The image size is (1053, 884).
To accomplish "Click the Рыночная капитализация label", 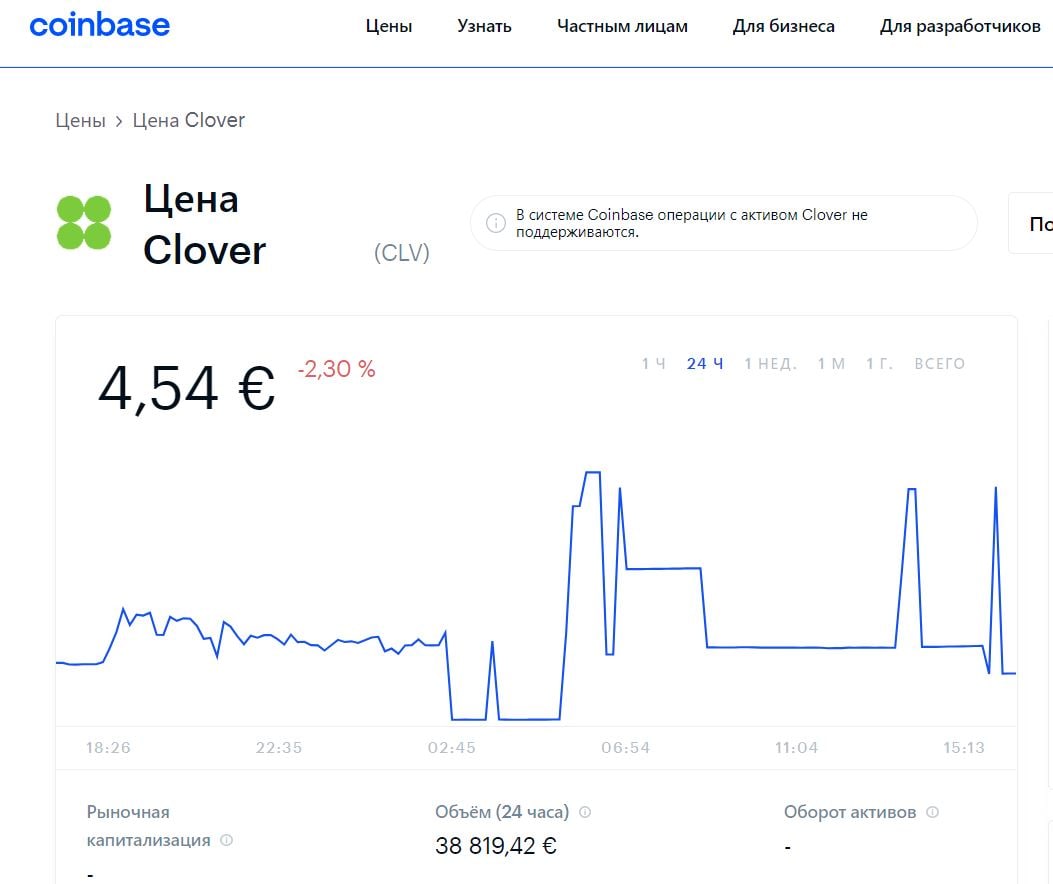I will click(148, 826).
